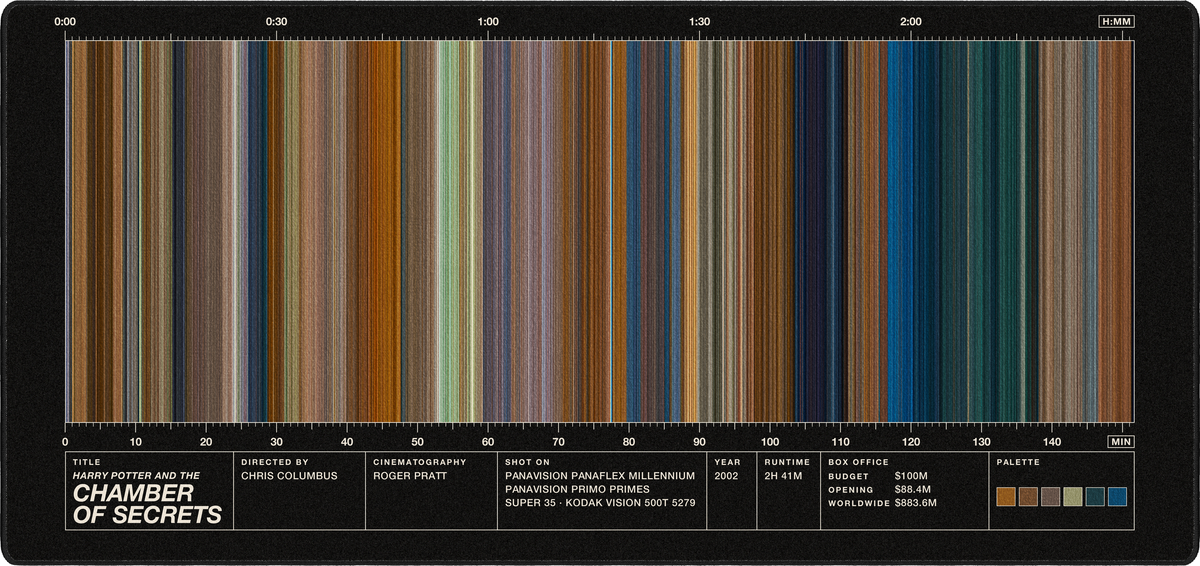Click "SUPER 35 · KODAK VISION 500T 5279" text
1200x566 pixels.
point(599,503)
